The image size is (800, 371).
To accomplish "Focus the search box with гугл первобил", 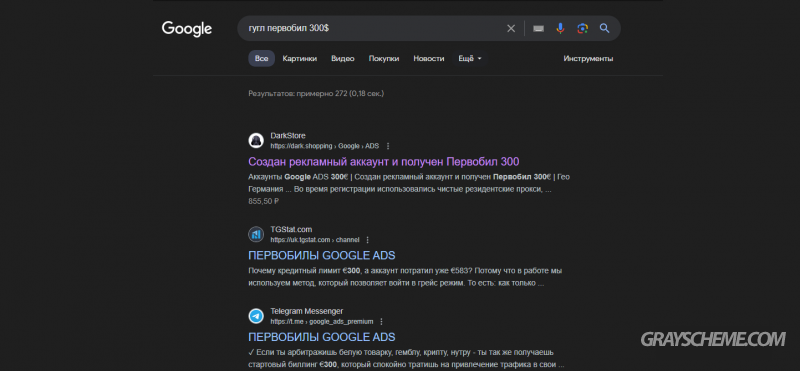I will (x=372, y=29).
